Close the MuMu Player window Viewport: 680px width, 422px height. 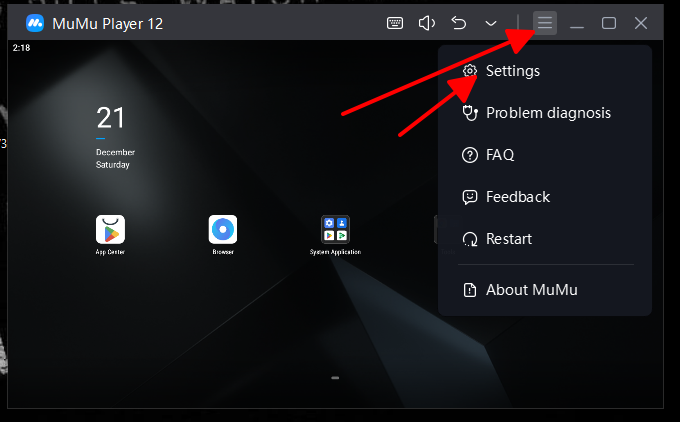coord(641,23)
